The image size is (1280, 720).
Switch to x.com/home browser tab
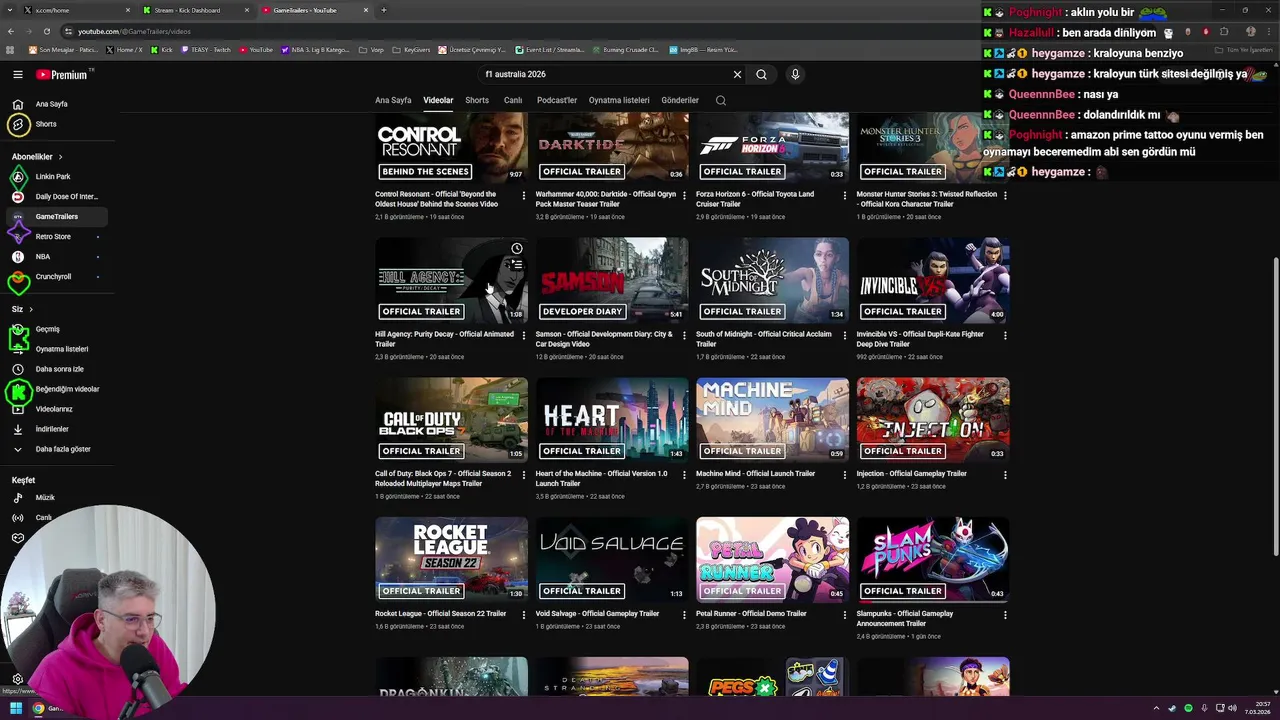(75, 10)
